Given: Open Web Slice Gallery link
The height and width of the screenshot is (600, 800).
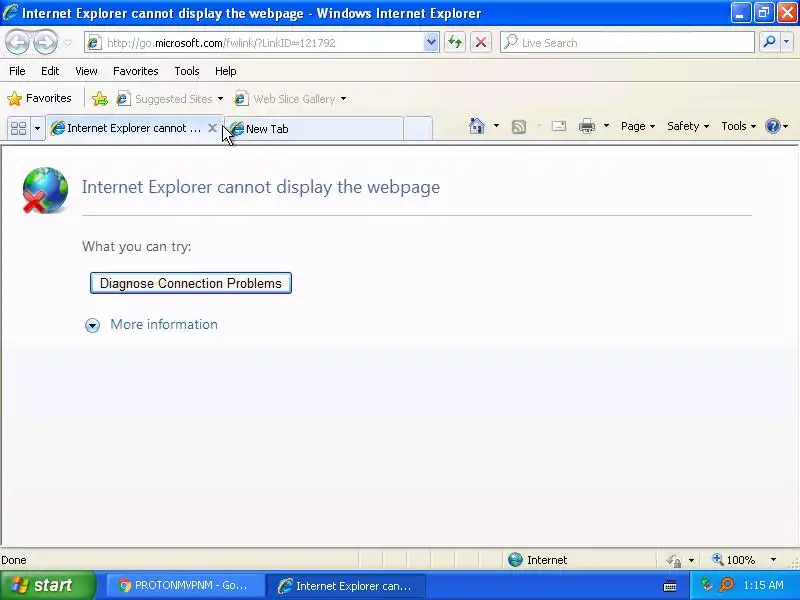Looking at the screenshot, I should click(x=285, y=98).
